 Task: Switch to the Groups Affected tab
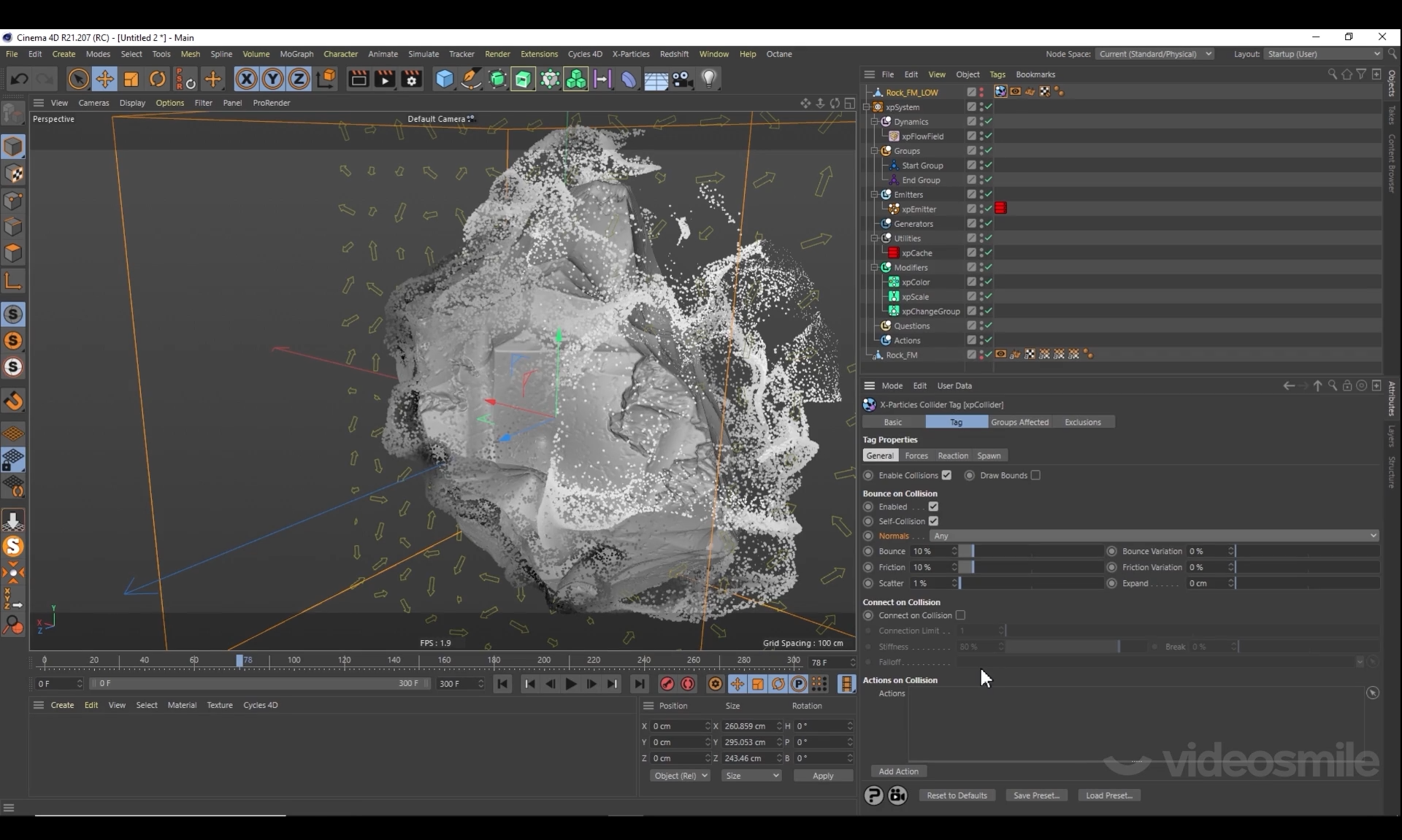pos(1019,422)
